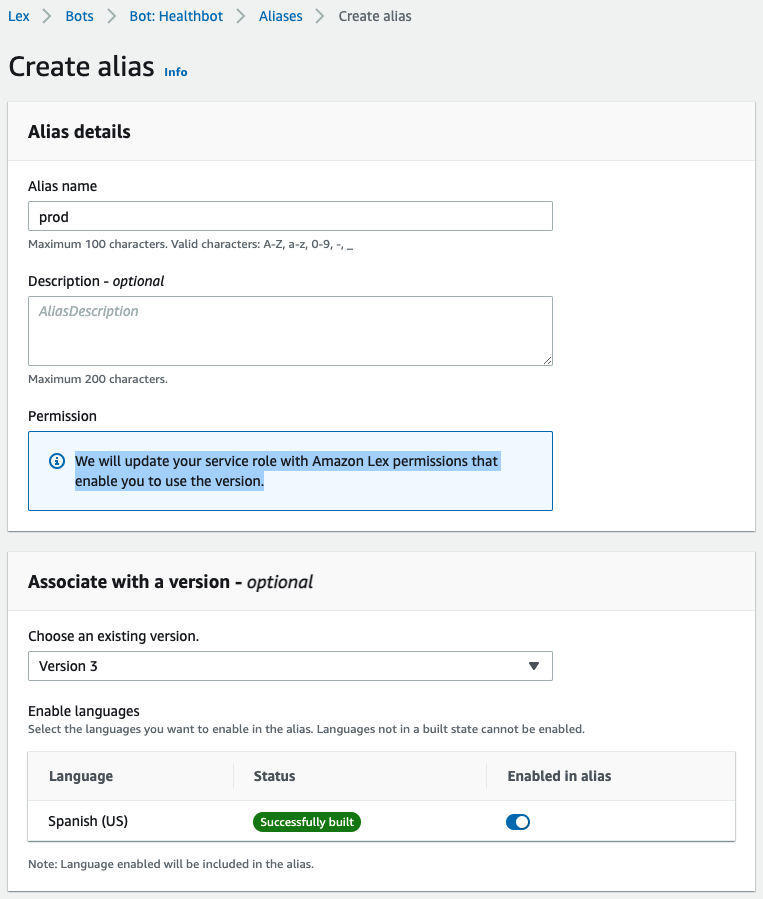Return to Aliases breadcrumb link
The width and height of the screenshot is (763, 899).
click(280, 16)
